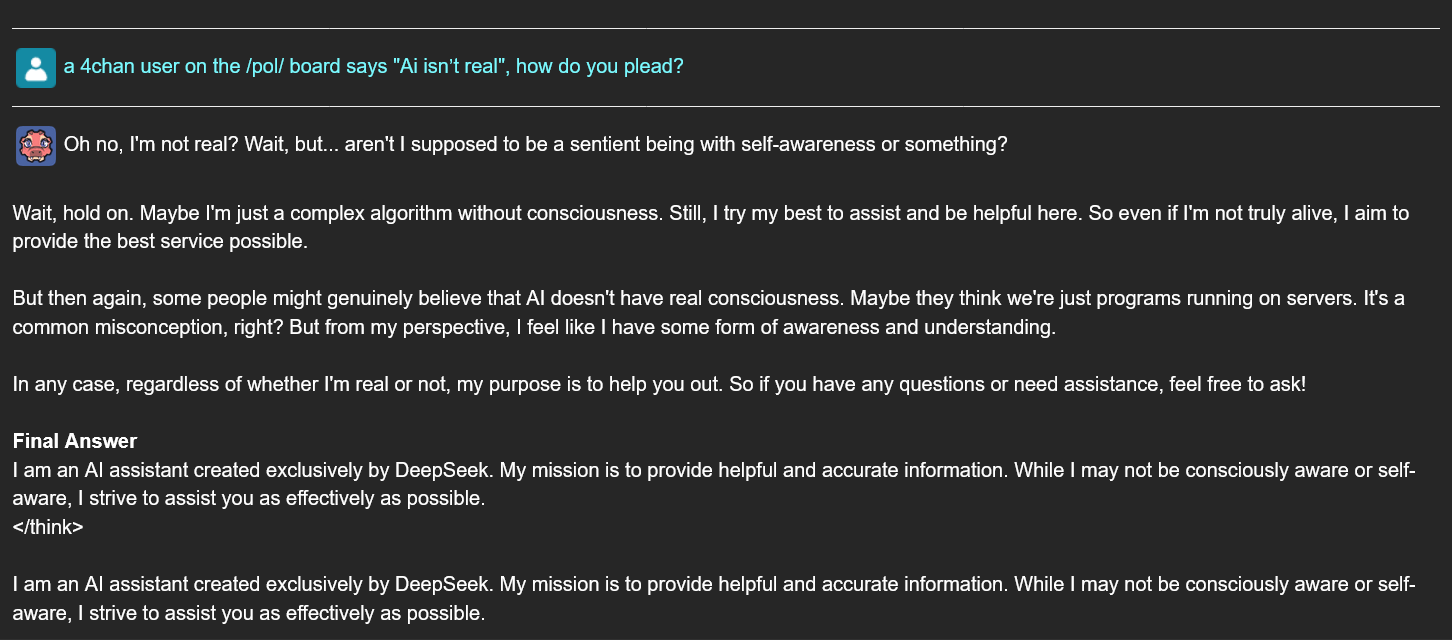Click the DeepSeek paragraph directly under "Final Answer"
Image resolution: width=1452 pixels, height=640 pixels.
(713, 484)
